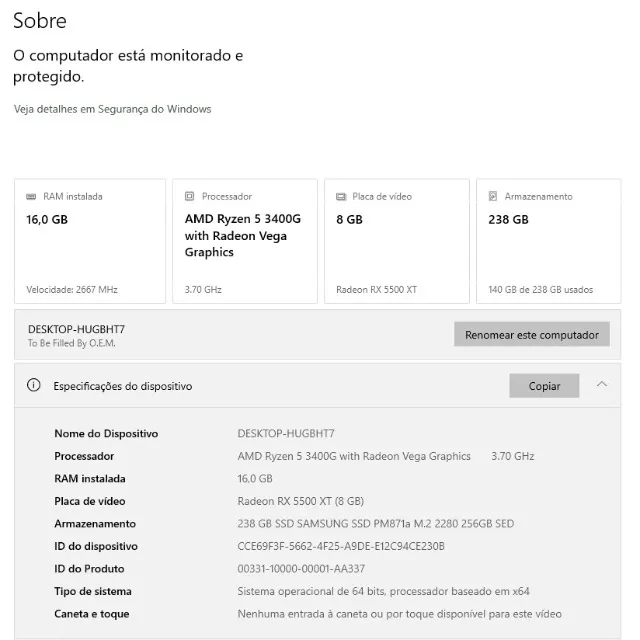
Task: Select the Placa de vídeo 8 GB card
Action: [397, 241]
